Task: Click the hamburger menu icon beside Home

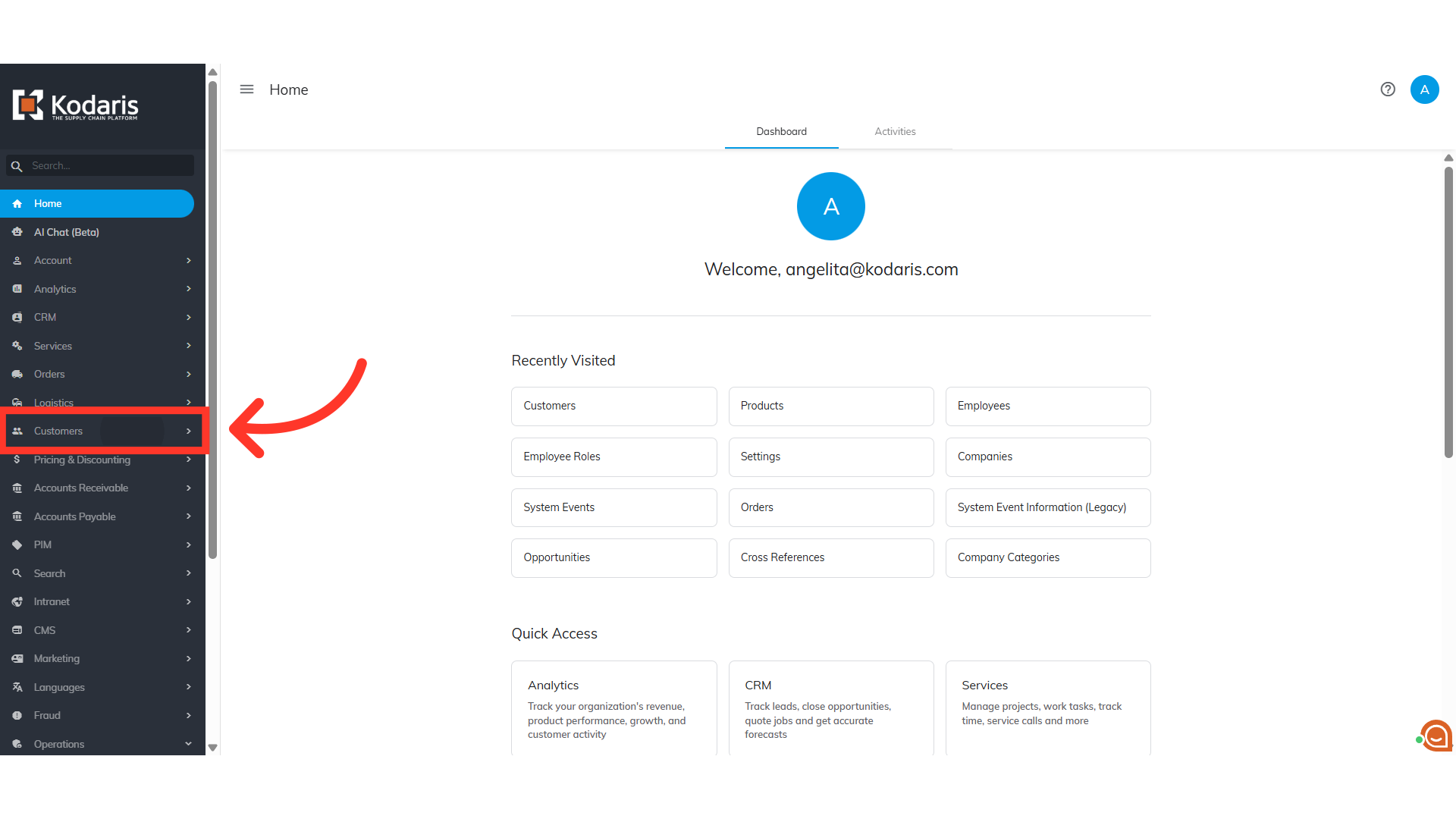Action: click(246, 89)
